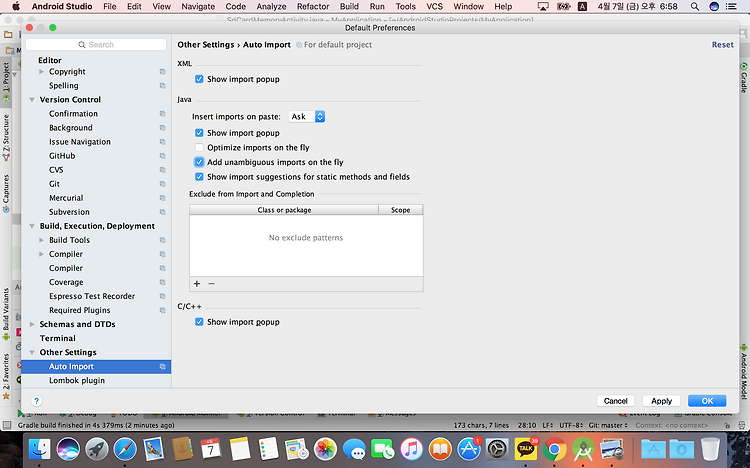Image resolution: width=750 pixels, height=468 pixels.
Task: Open the Build Variants tool window
Action: [6, 313]
